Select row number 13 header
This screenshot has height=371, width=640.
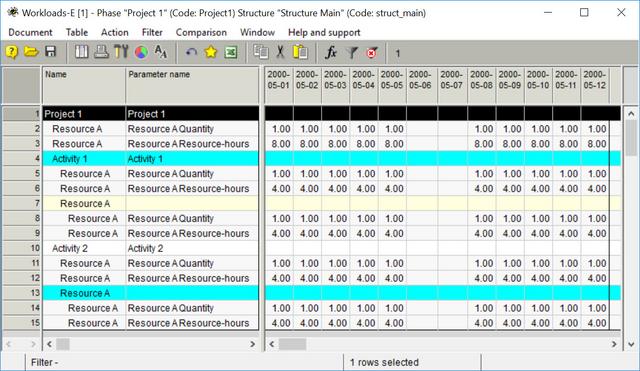22,293
